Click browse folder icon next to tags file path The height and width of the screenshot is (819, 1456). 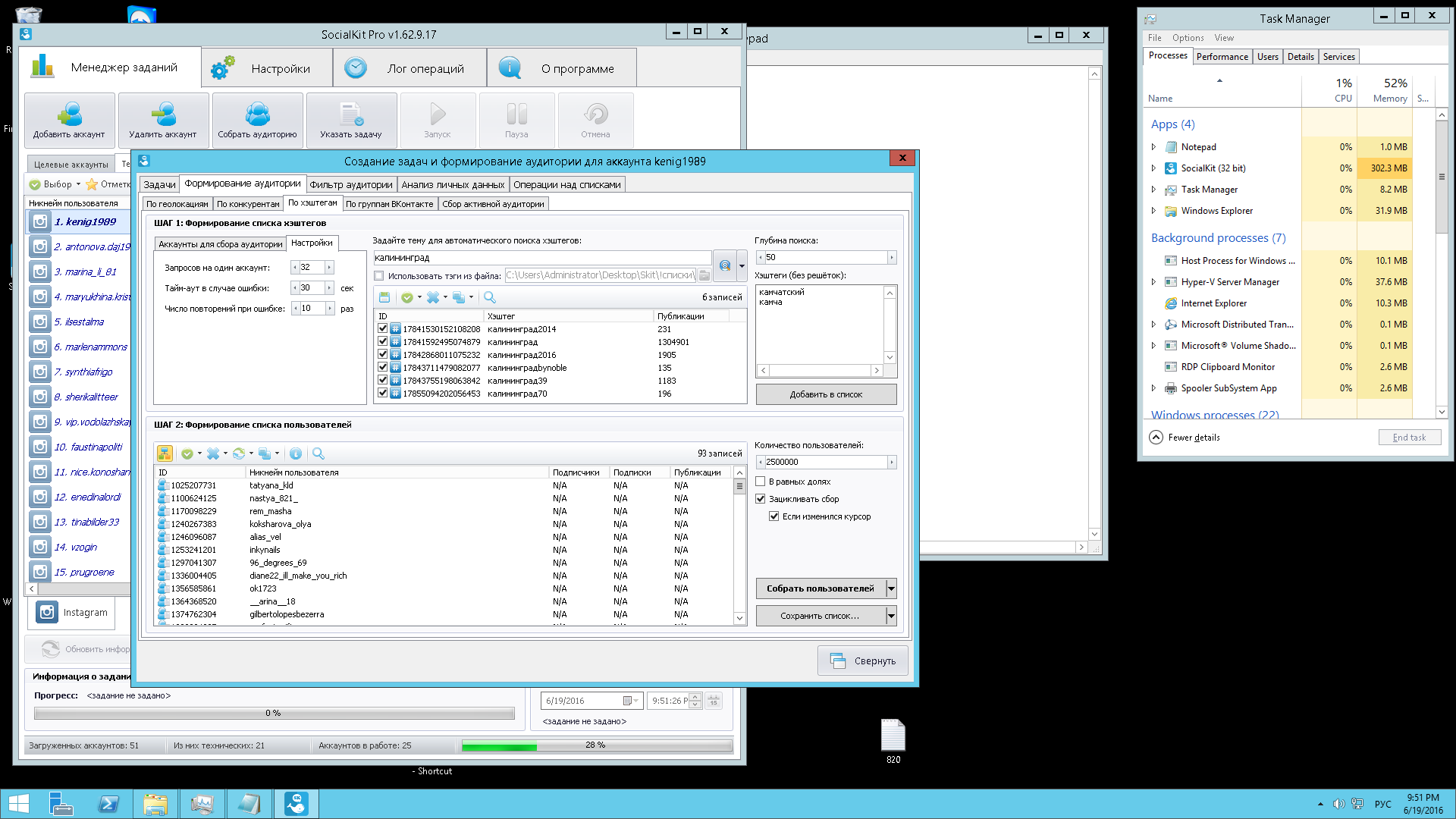(704, 275)
